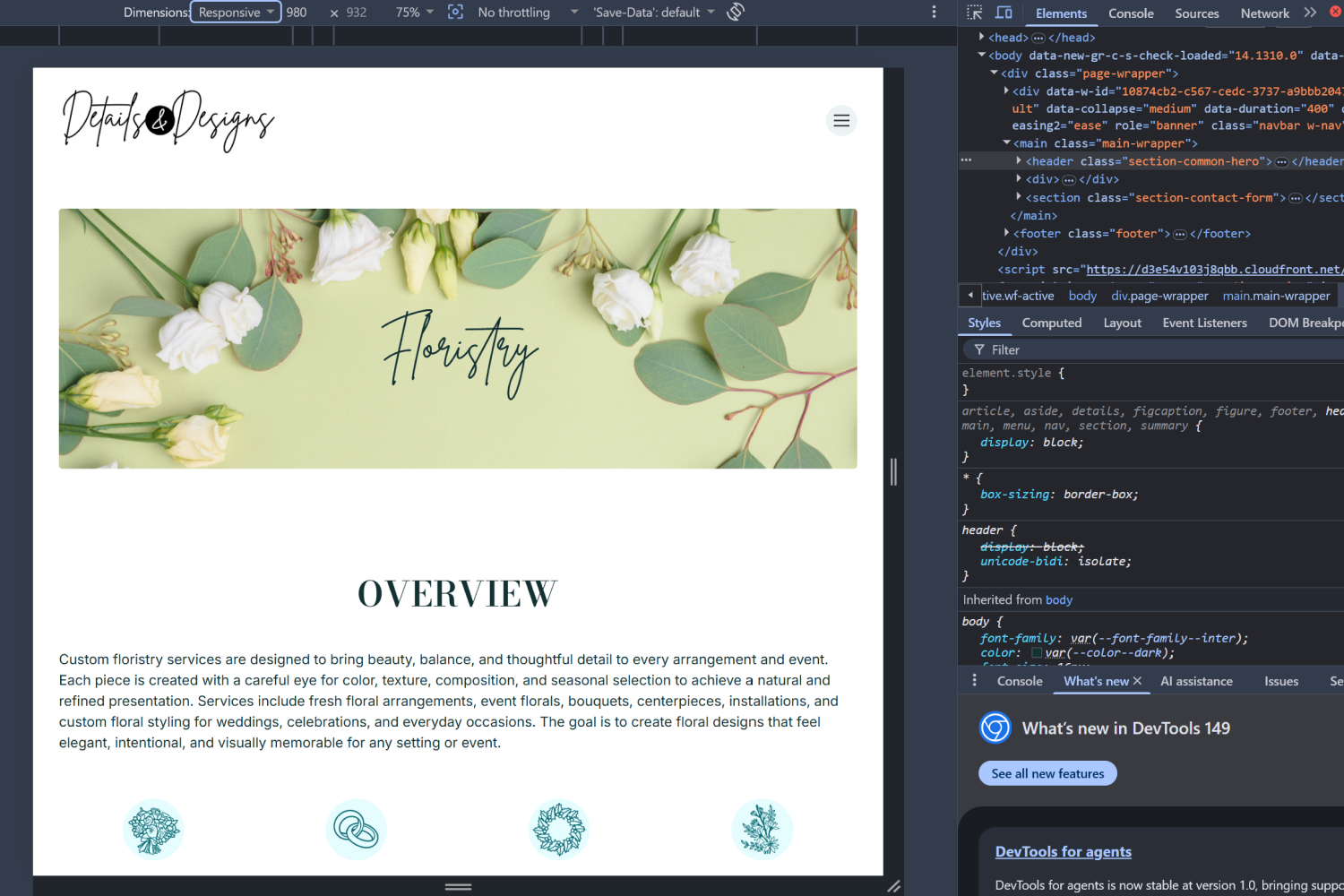The image size is (1344, 896).
Task: Collapse the div page-wrapper node
Action: 995,73
